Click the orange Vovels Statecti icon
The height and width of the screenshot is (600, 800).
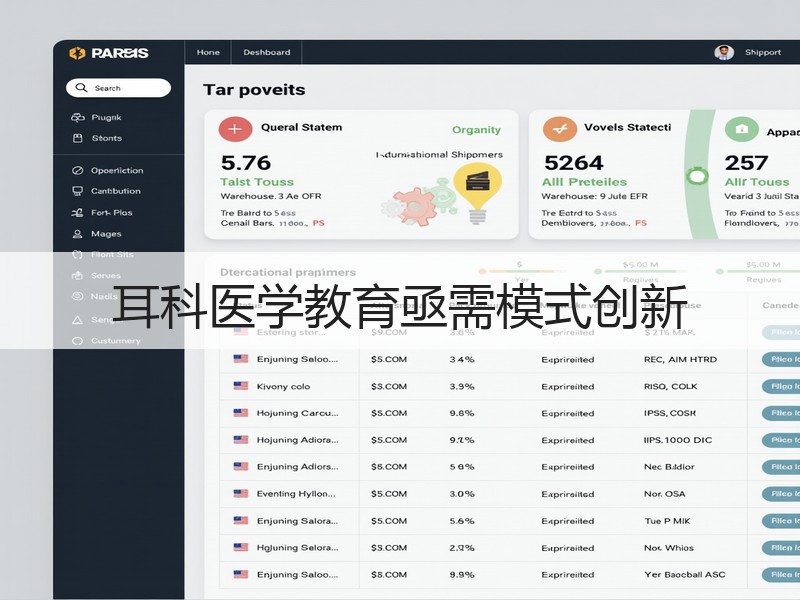click(560, 129)
